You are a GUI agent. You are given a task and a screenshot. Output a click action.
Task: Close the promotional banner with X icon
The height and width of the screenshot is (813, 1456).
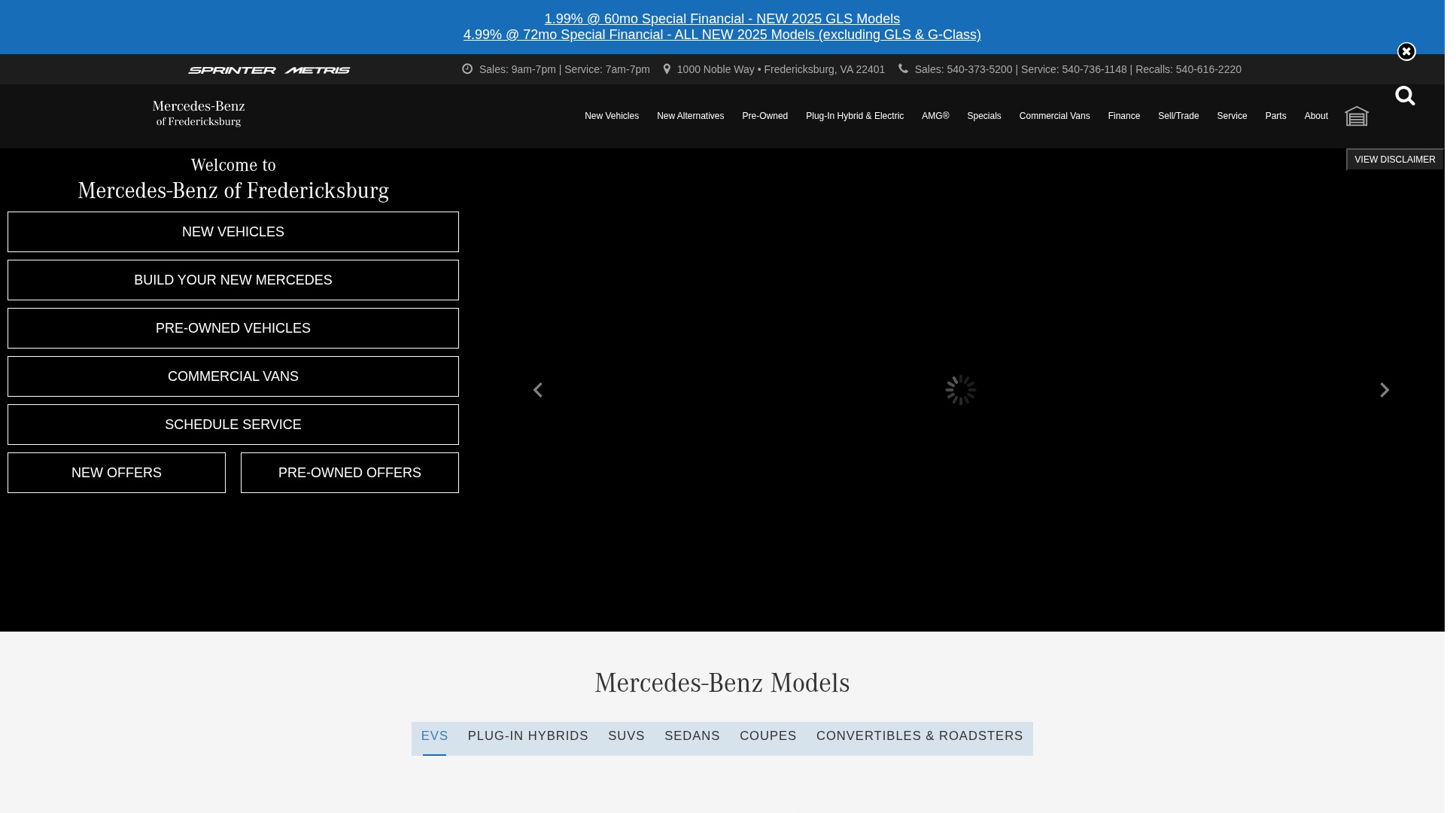(x=1406, y=51)
